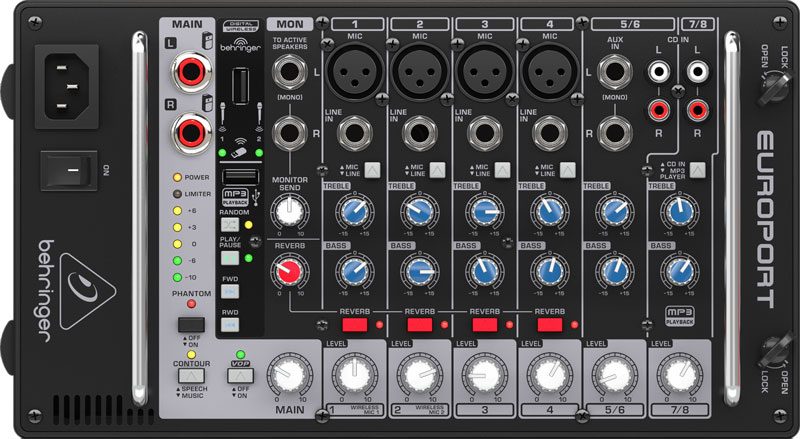Click the MONITOR SEND knob

290,211
